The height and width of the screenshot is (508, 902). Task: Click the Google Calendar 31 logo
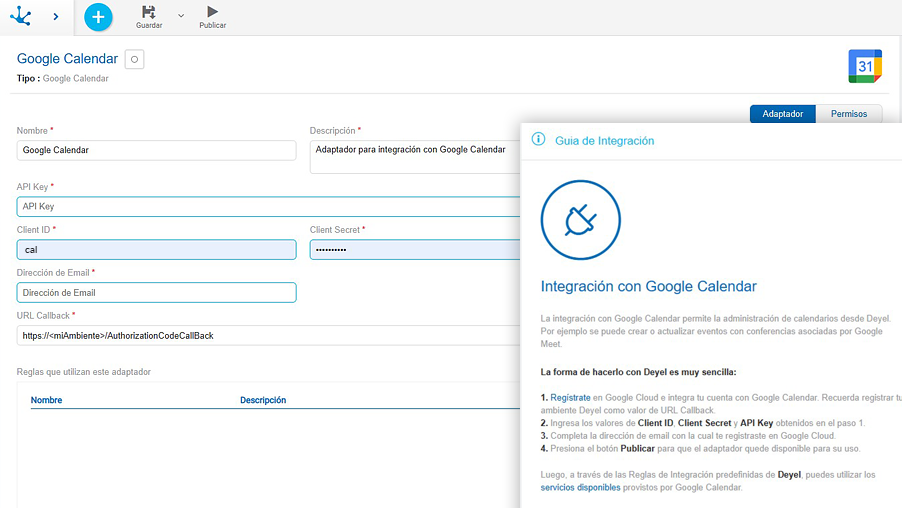coord(865,66)
